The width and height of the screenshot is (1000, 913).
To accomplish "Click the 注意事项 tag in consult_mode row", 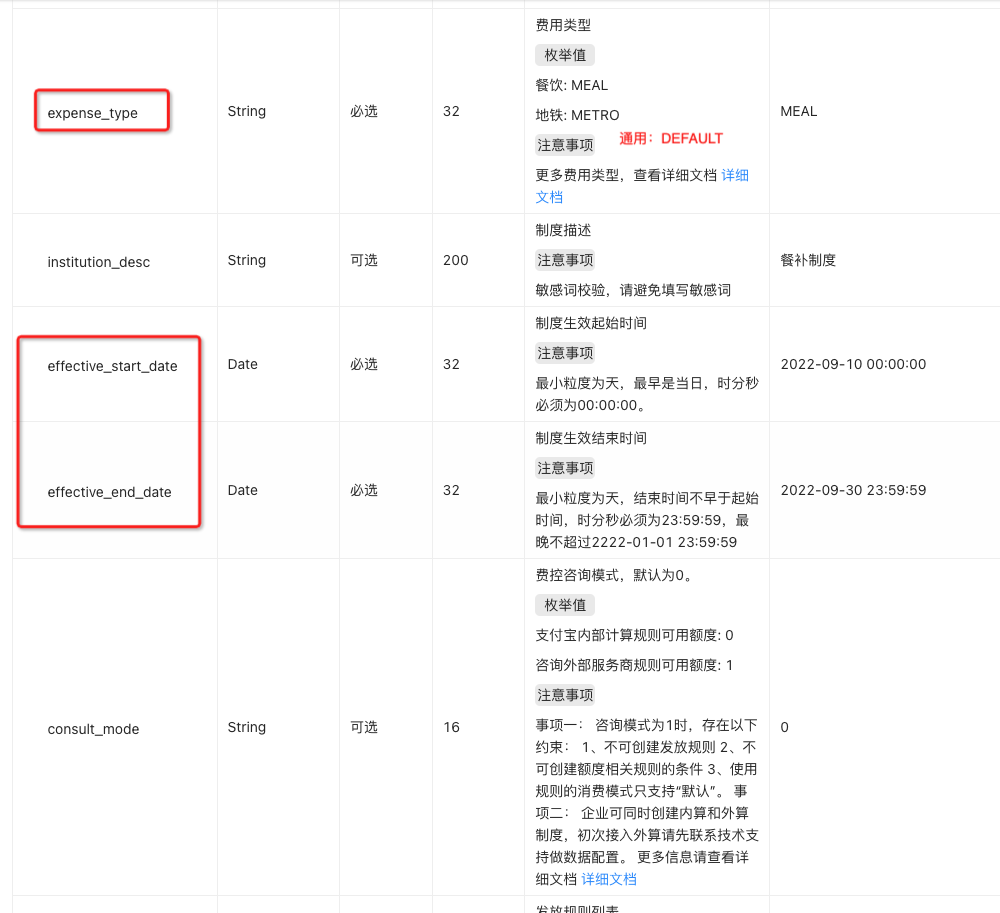I will [564, 695].
